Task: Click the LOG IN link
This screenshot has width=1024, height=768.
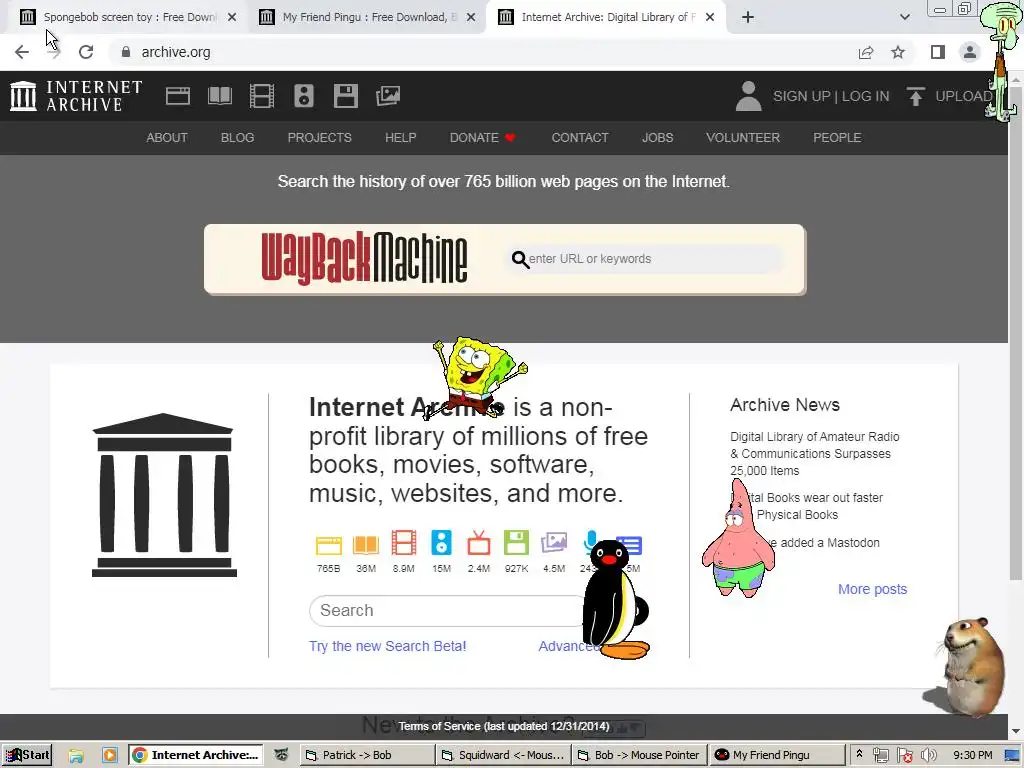Action: tap(865, 96)
